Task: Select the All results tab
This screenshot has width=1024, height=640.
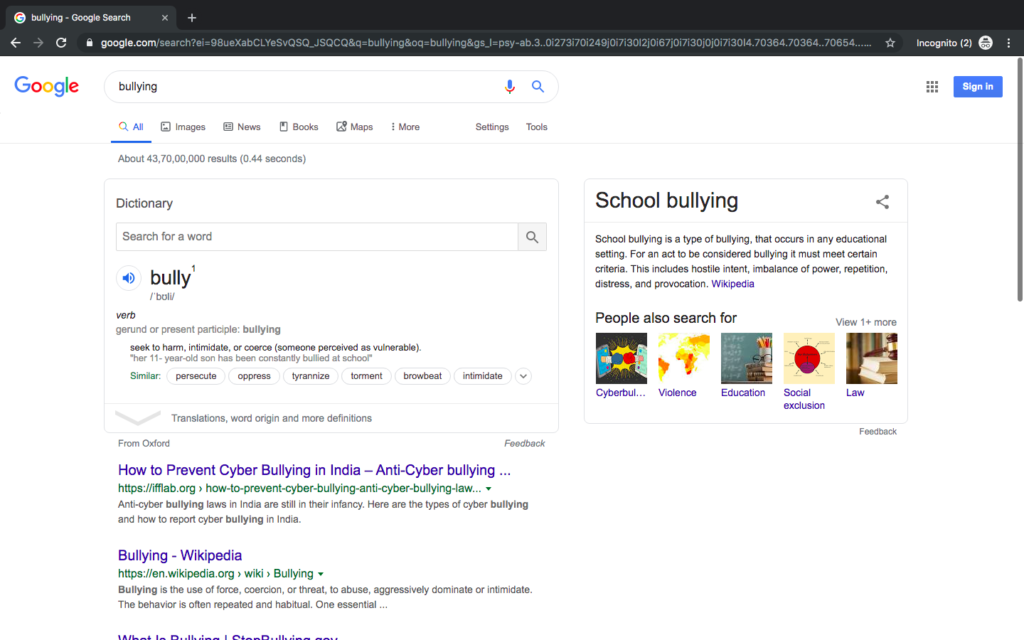Action: (x=131, y=127)
